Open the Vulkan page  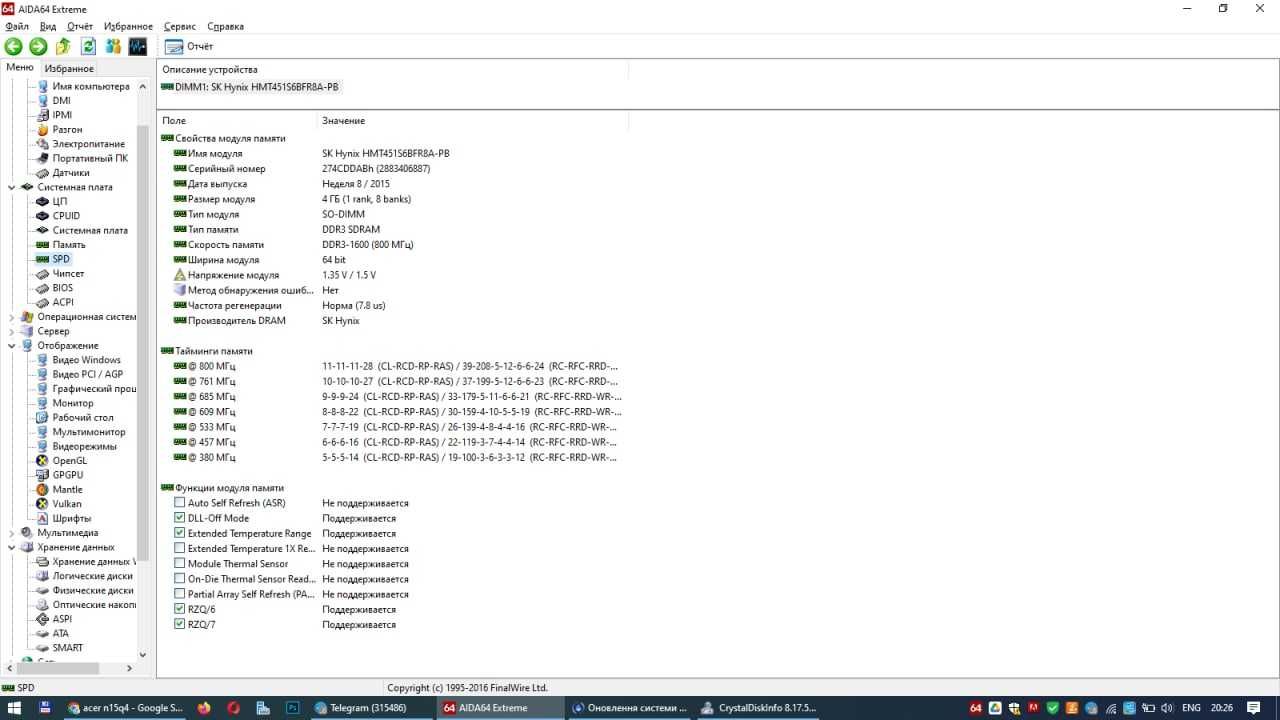coord(67,504)
